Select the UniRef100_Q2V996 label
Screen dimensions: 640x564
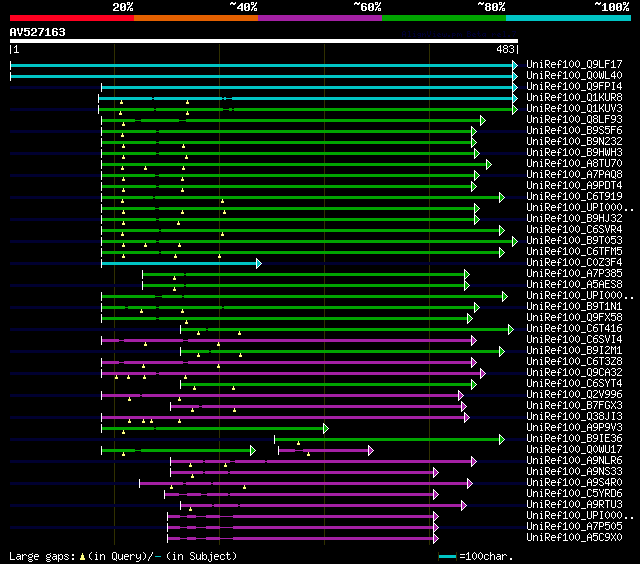click(574, 395)
